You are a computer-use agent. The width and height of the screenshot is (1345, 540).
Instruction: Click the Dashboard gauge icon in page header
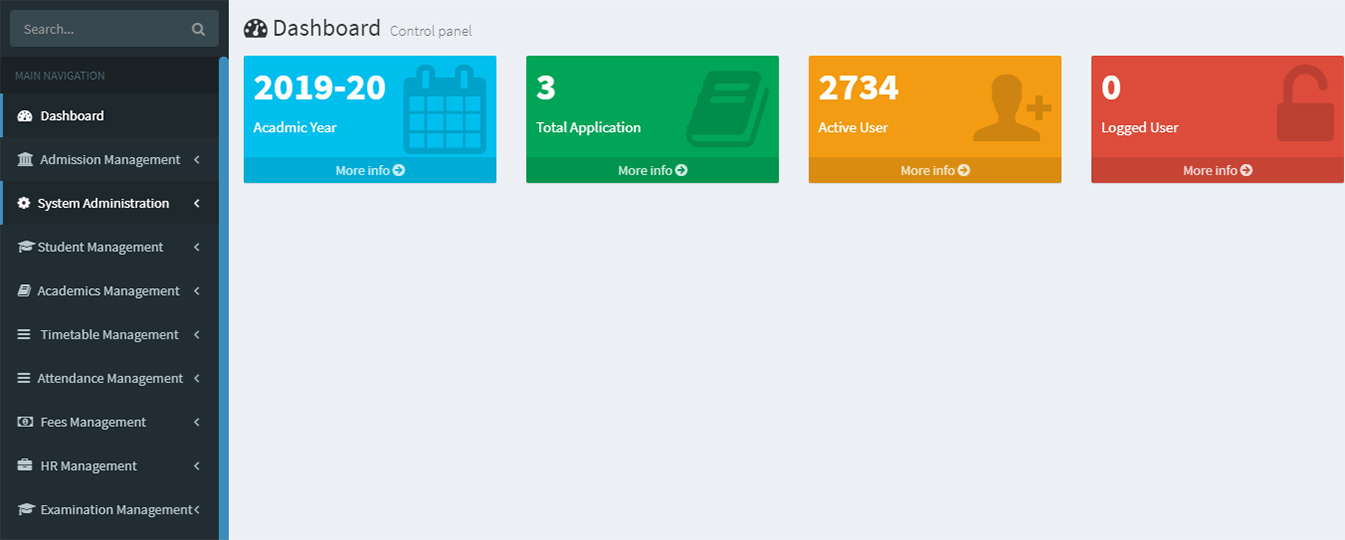(x=256, y=29)
